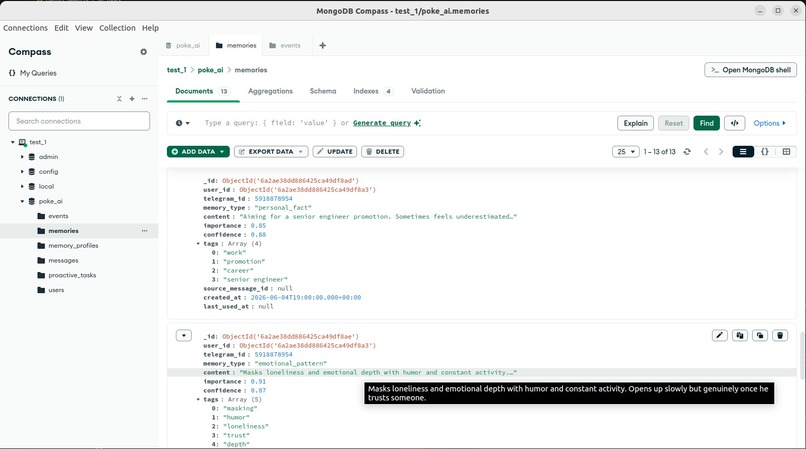Viewport: 806px width, 449px height.
Task: Open the ADD DATA dropdown
Action: [x=198, y=152]
